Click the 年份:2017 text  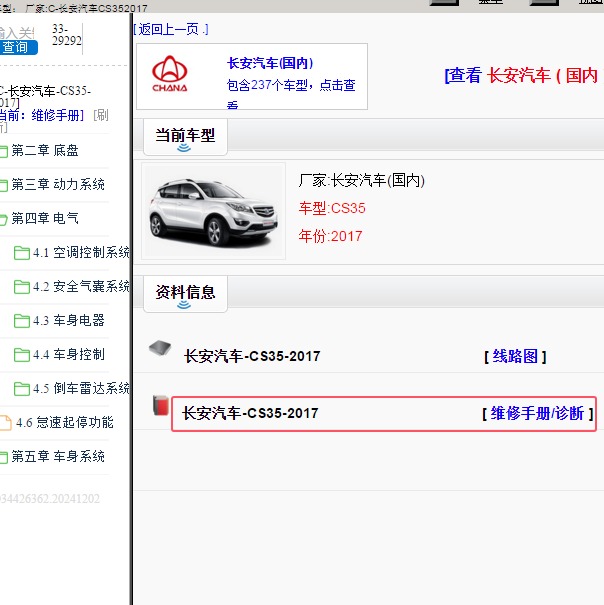click(330, 236)
